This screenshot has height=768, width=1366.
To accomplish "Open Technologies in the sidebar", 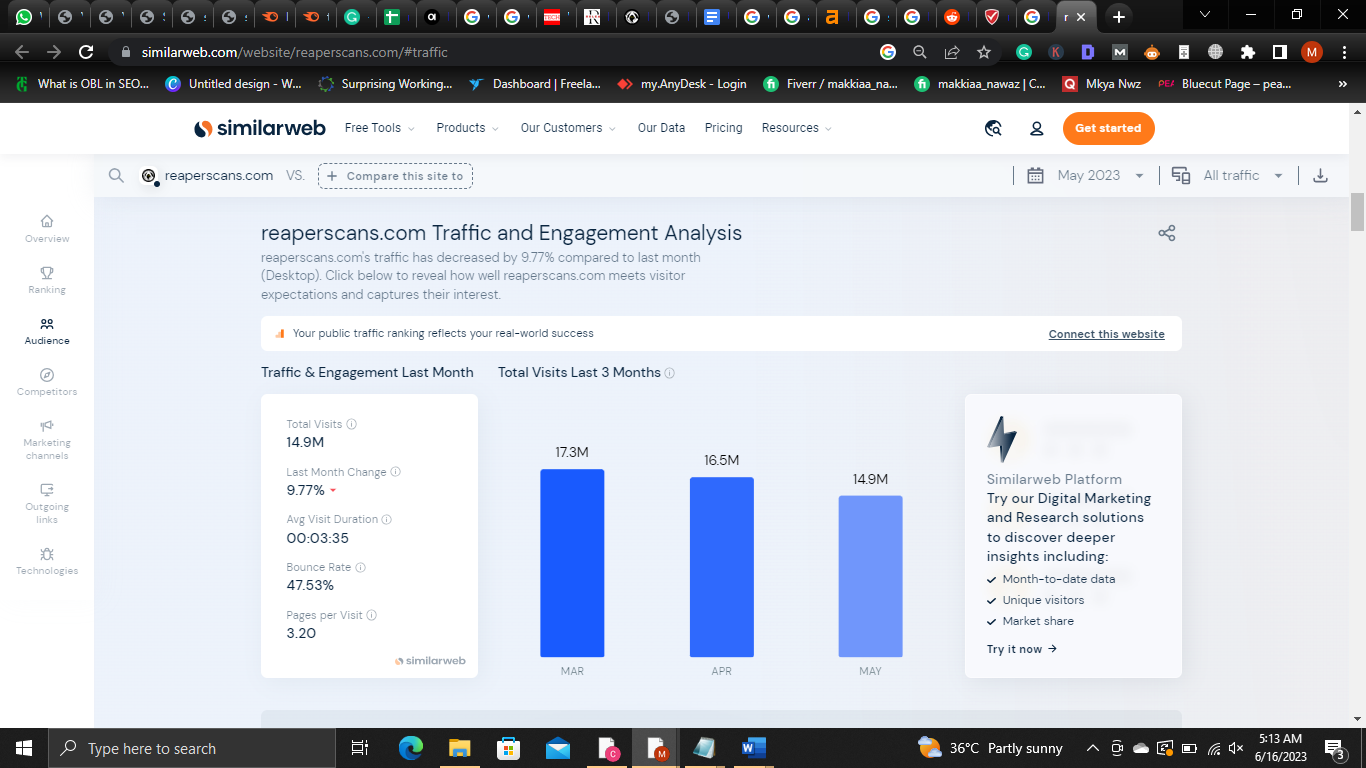I will pyautogui.click(x=47, y=561).
